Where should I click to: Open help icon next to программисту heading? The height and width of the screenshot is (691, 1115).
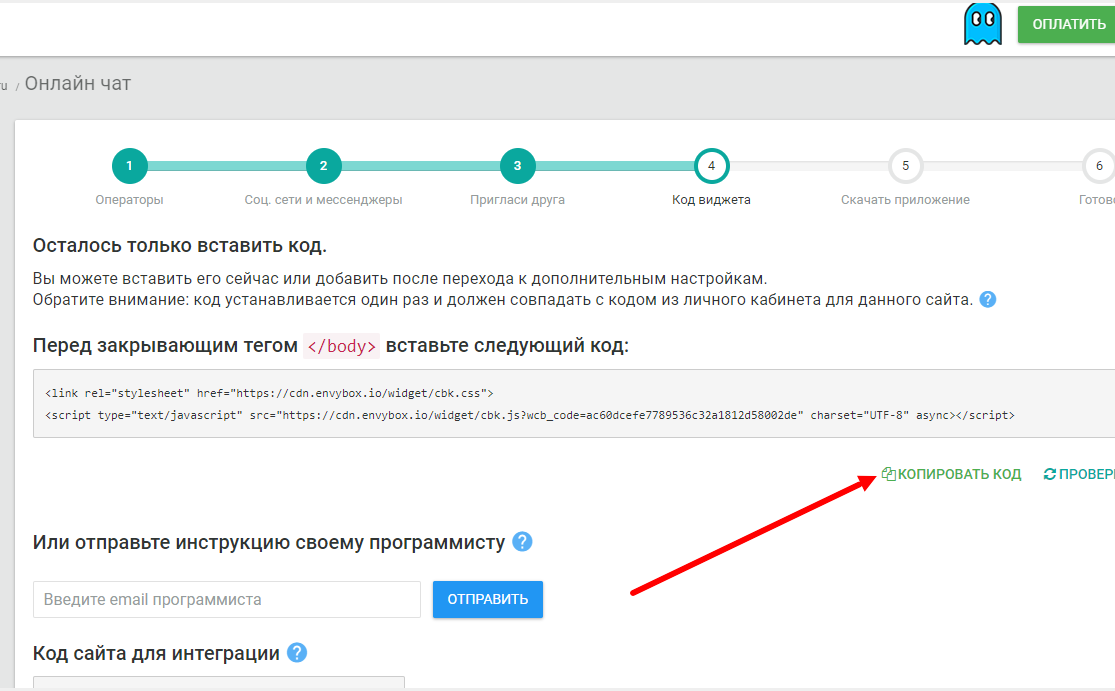[x=522, y=542]
